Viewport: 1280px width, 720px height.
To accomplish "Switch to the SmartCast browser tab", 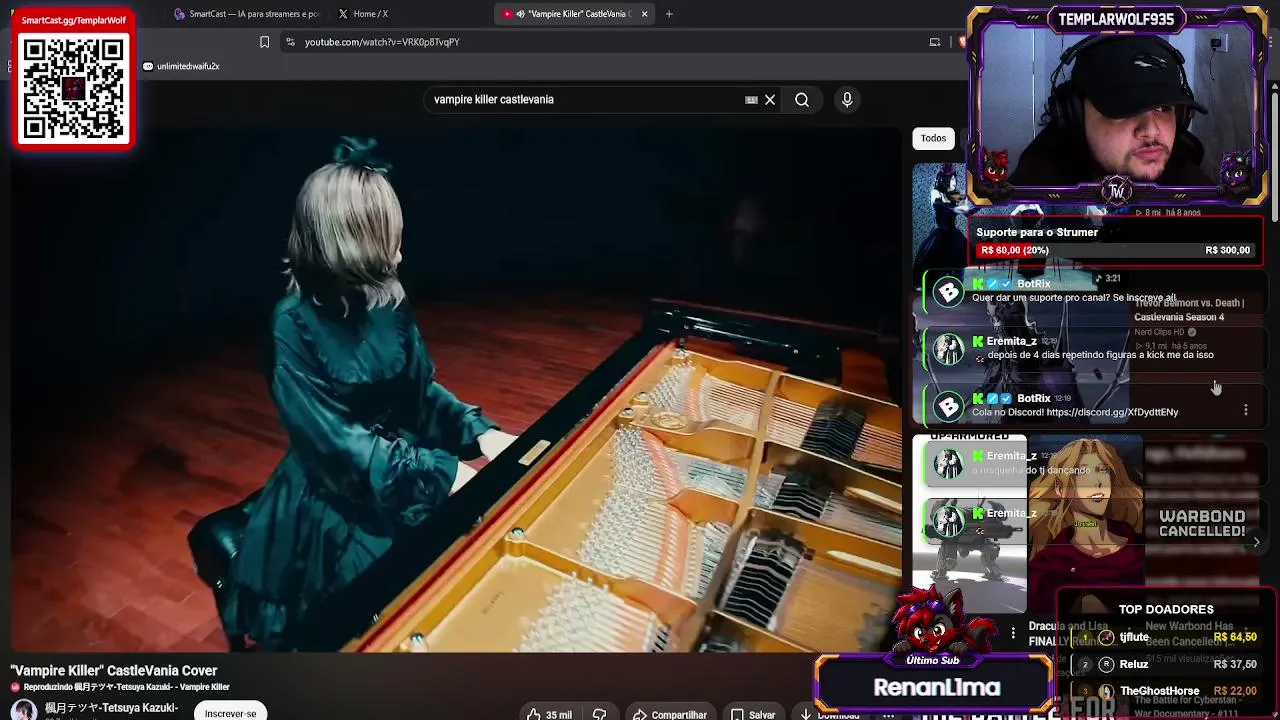I will click(x=246, y=14).
